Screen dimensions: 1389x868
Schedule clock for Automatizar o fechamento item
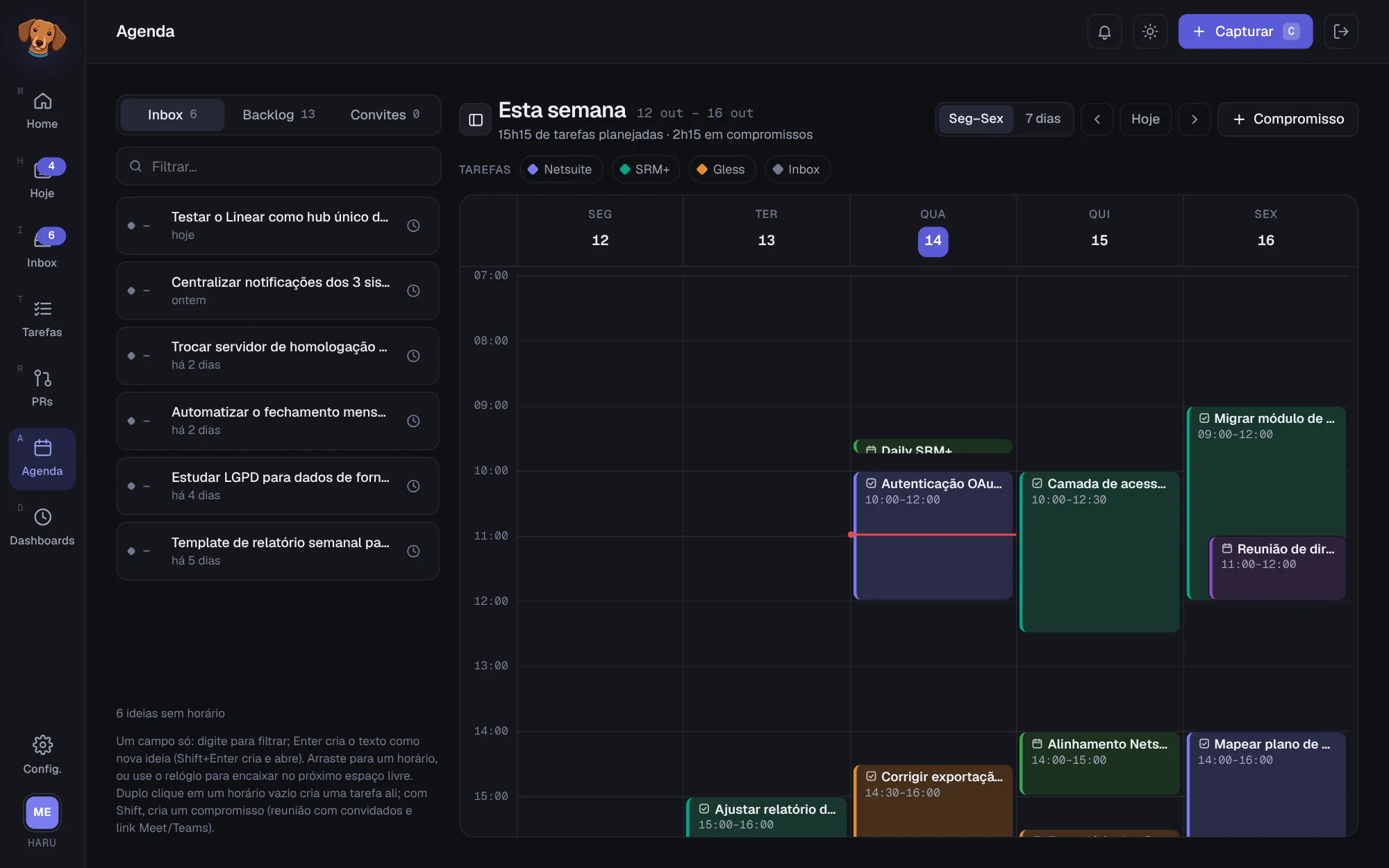(413, 421)
